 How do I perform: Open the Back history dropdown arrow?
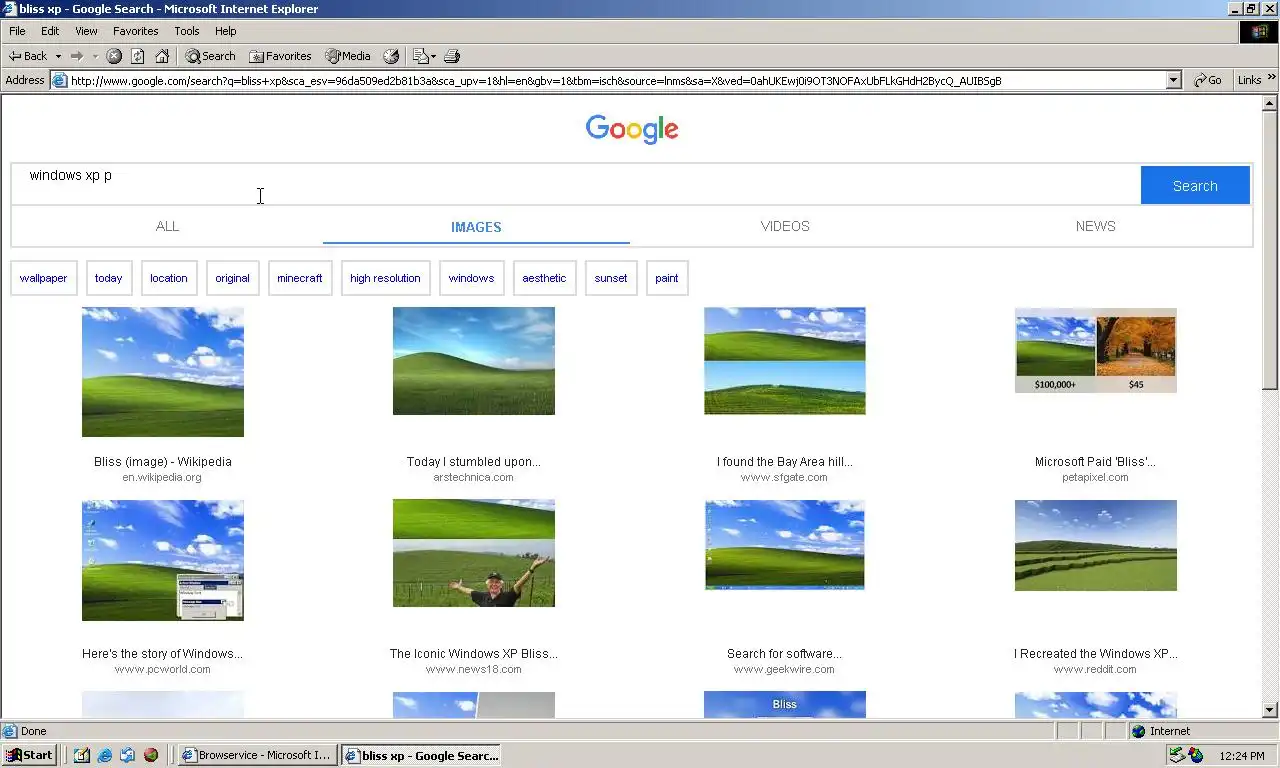click(58, 56)
